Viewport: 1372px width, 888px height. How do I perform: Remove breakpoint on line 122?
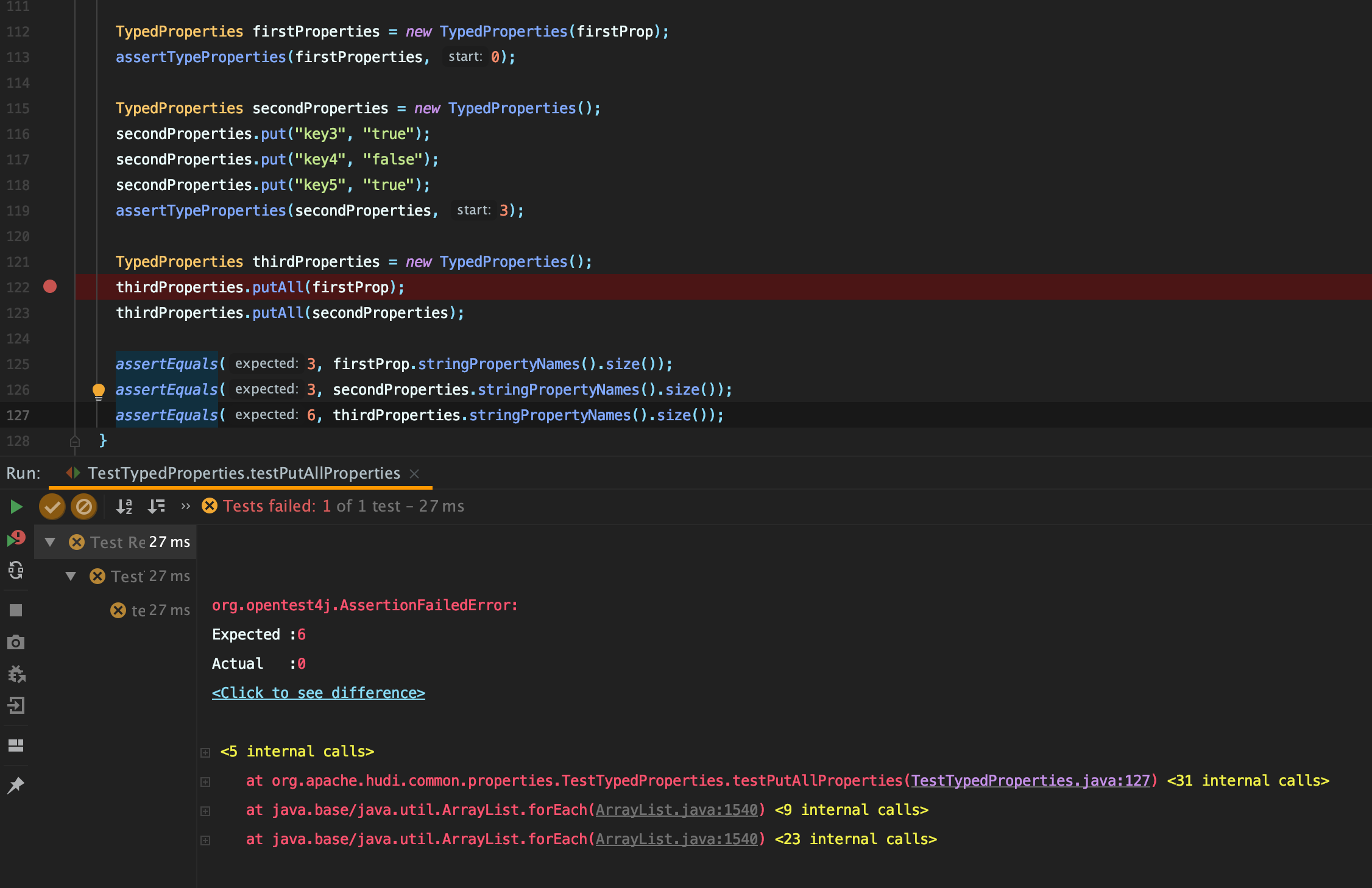click(50, 287)
